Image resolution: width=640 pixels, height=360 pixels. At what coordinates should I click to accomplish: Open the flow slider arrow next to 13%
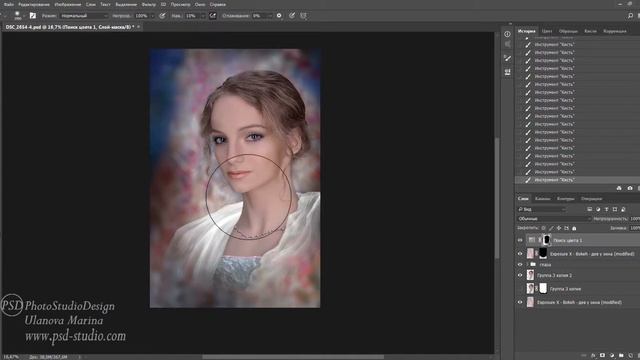point(203,16)
